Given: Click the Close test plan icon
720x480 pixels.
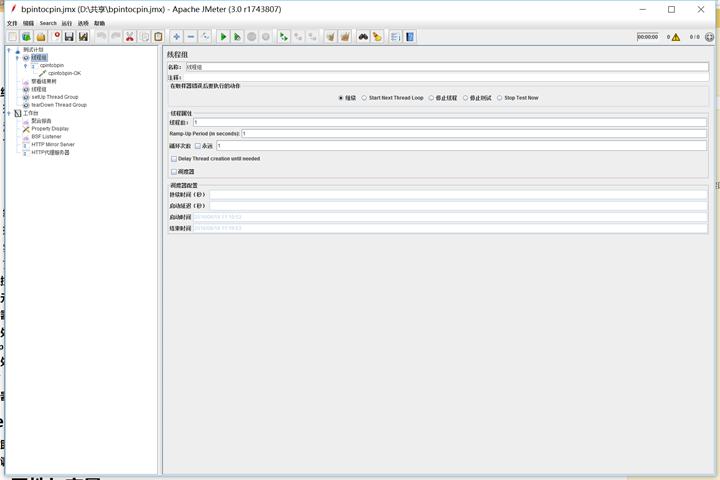Looking at the screenshot, I should 56,37.
